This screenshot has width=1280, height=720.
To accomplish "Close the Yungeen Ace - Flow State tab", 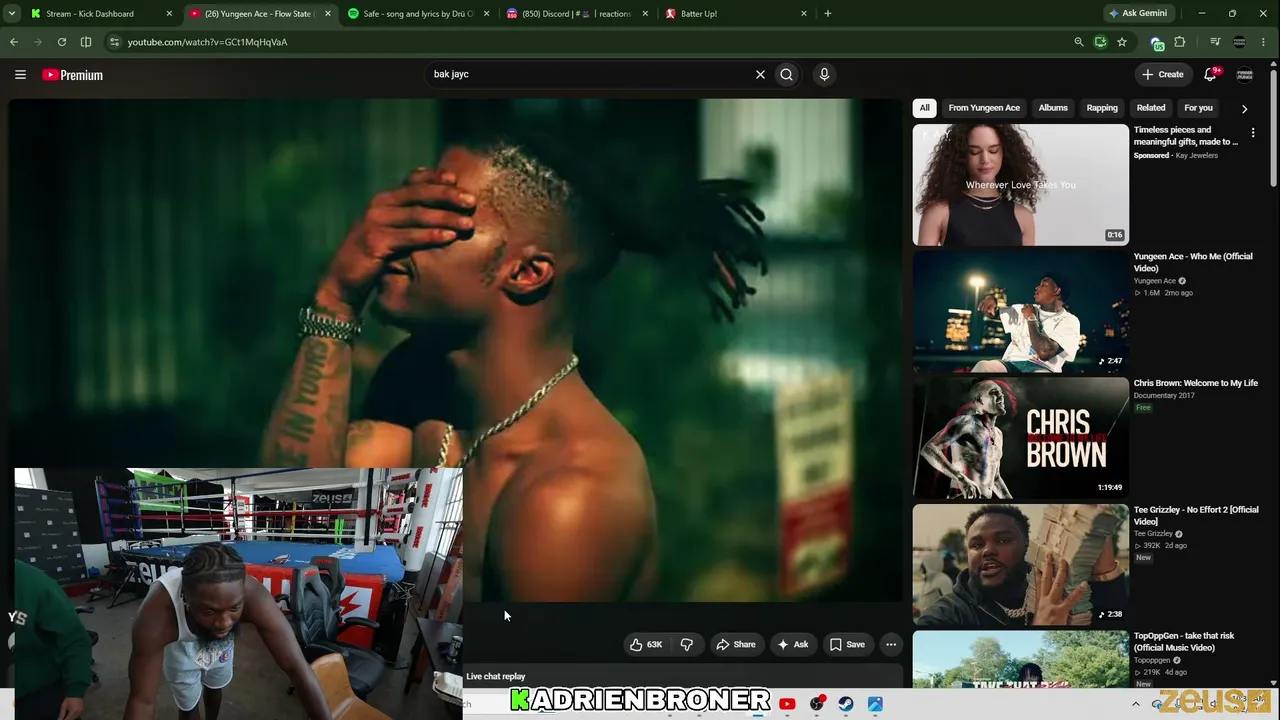I will tap(328, 14).
